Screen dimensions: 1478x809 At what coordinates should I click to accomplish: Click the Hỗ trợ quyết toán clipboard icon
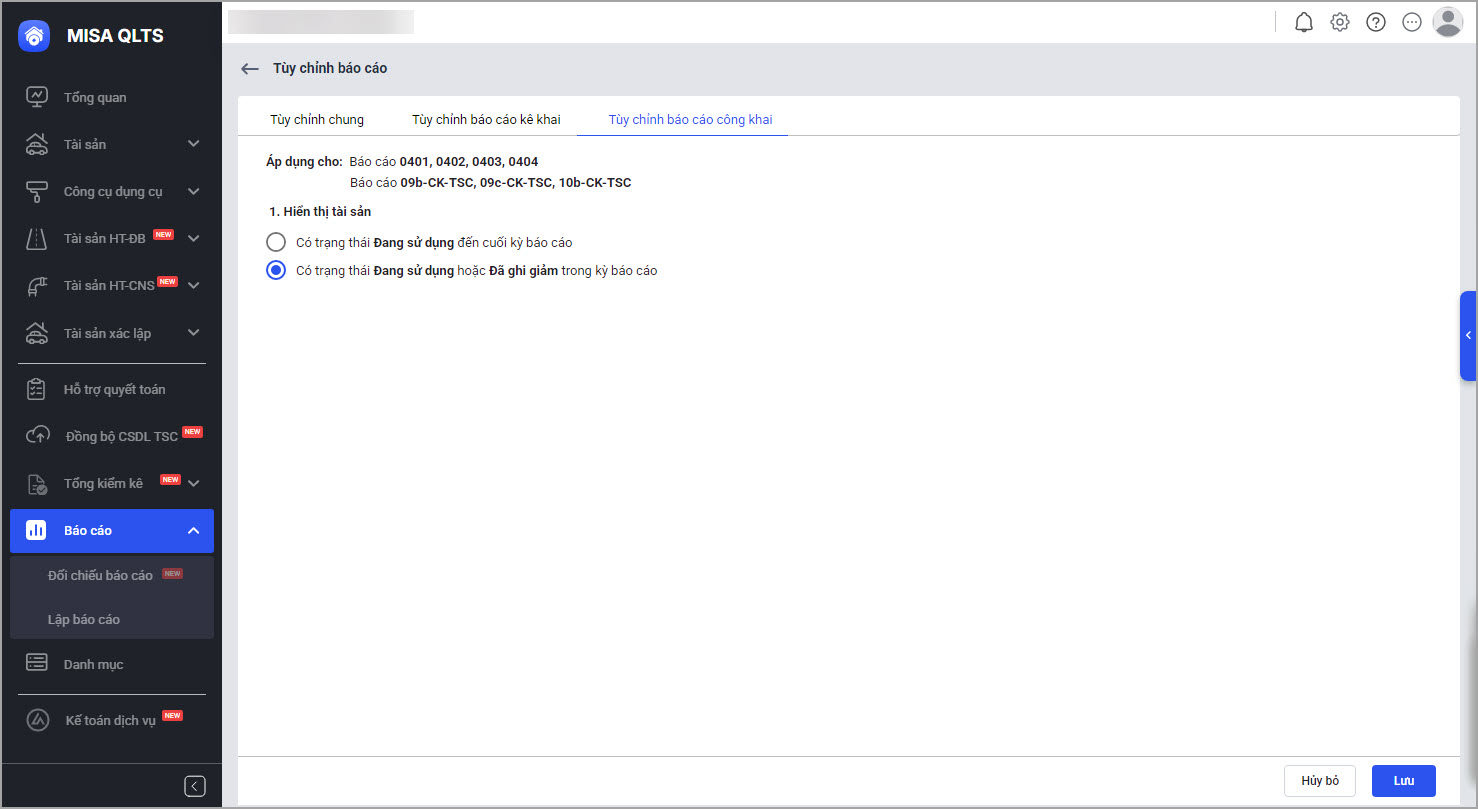tap(37, 389)
